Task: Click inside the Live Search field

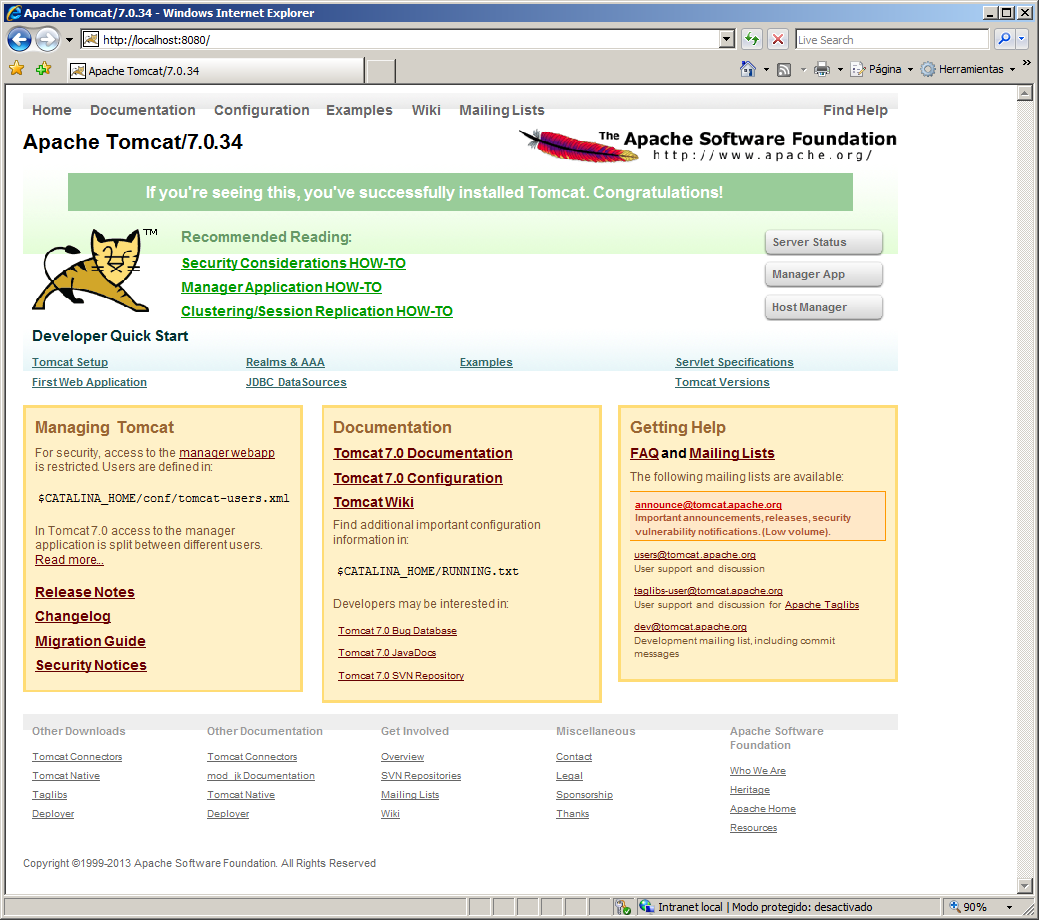Action: pos(890,40)
